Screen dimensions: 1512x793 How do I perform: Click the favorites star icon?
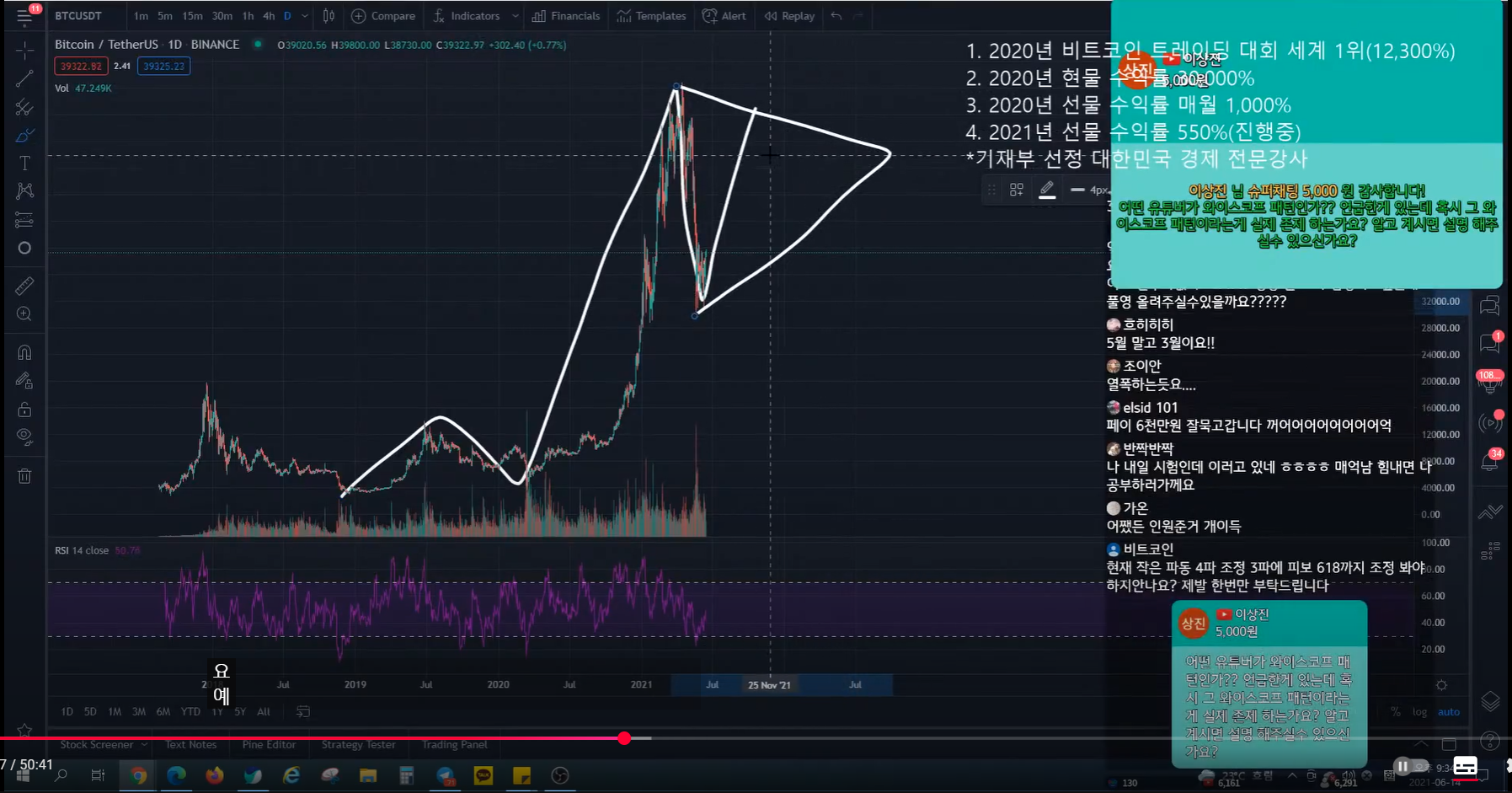coord(24,730)
